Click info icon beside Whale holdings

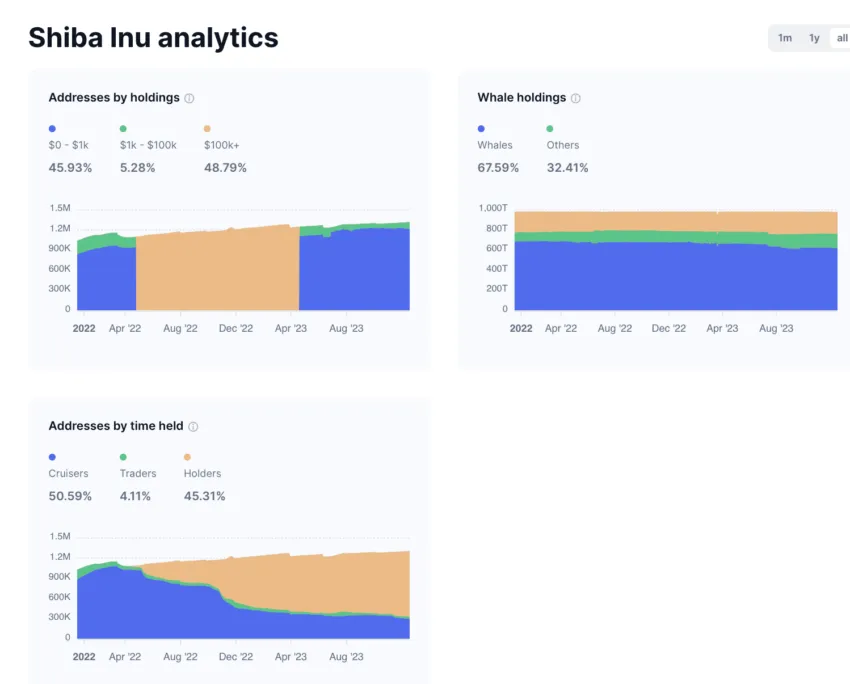click(576, 98)
